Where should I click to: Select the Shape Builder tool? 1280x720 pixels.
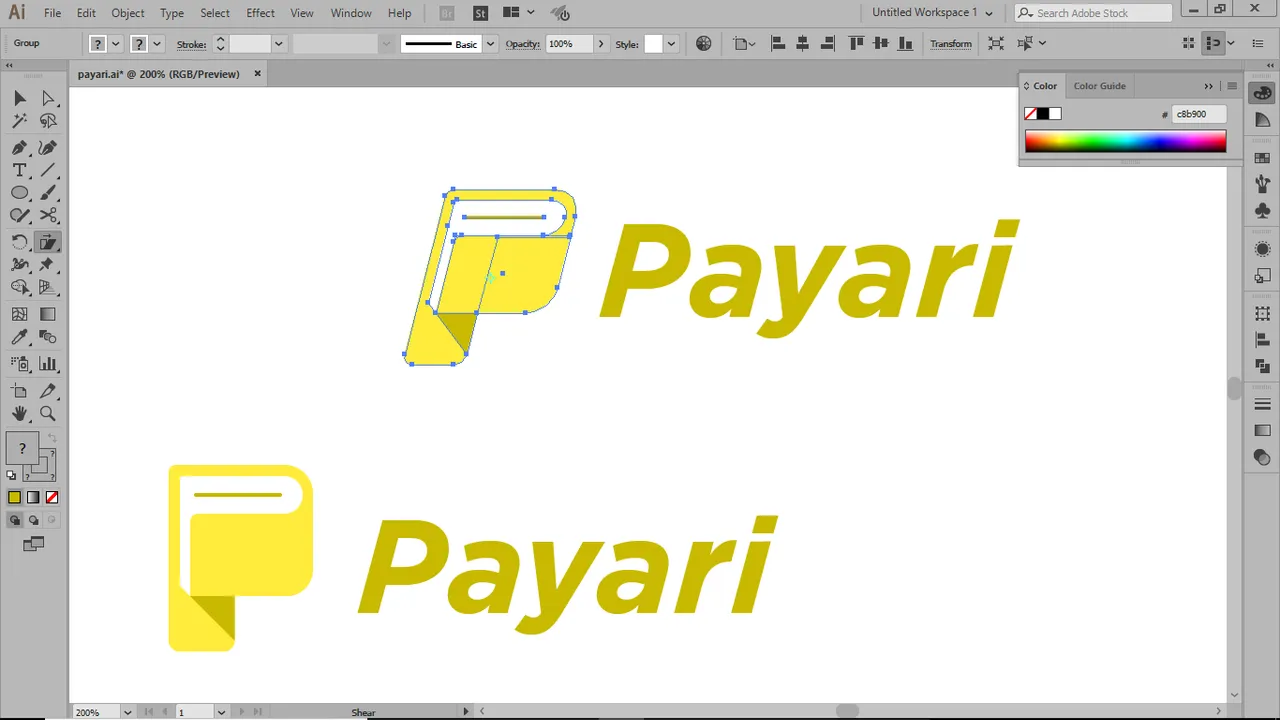19,287
